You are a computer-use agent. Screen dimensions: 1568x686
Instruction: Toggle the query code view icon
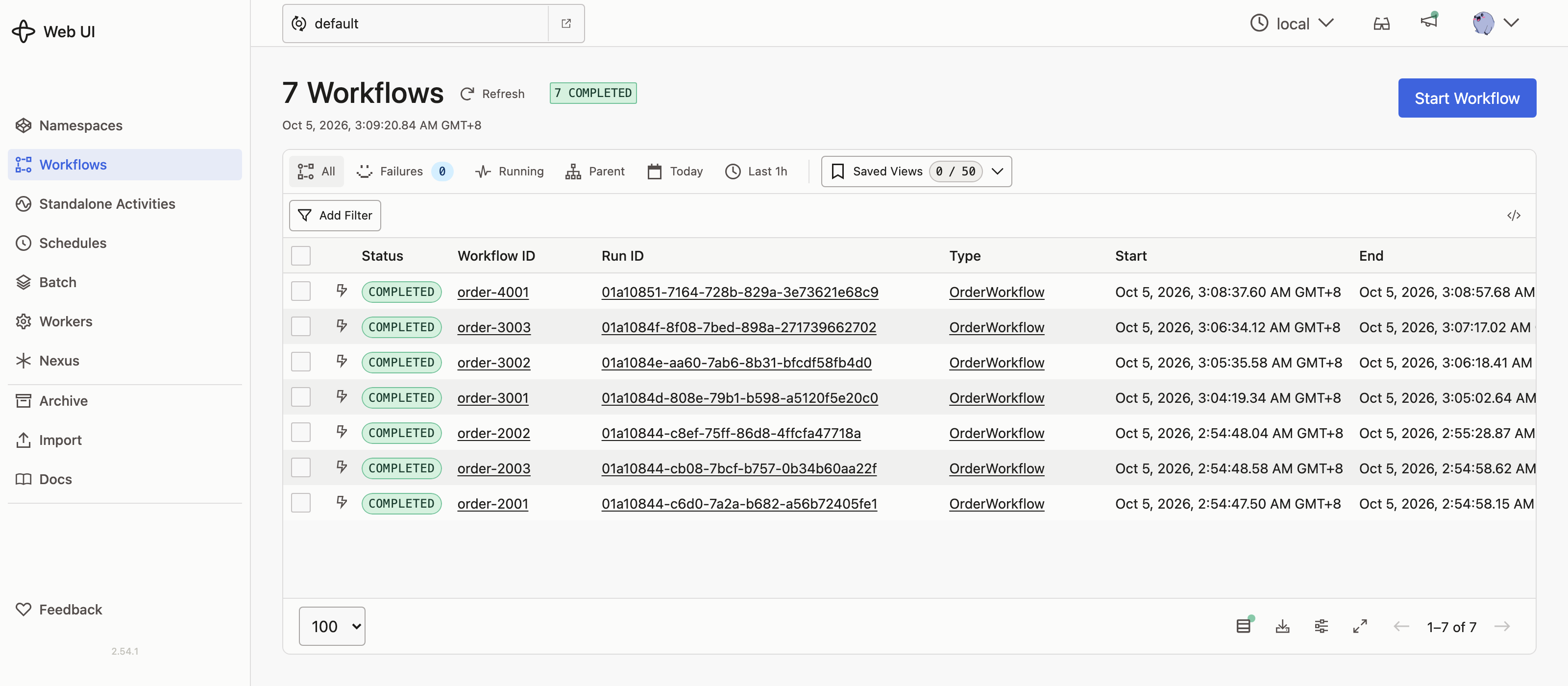1513,216
